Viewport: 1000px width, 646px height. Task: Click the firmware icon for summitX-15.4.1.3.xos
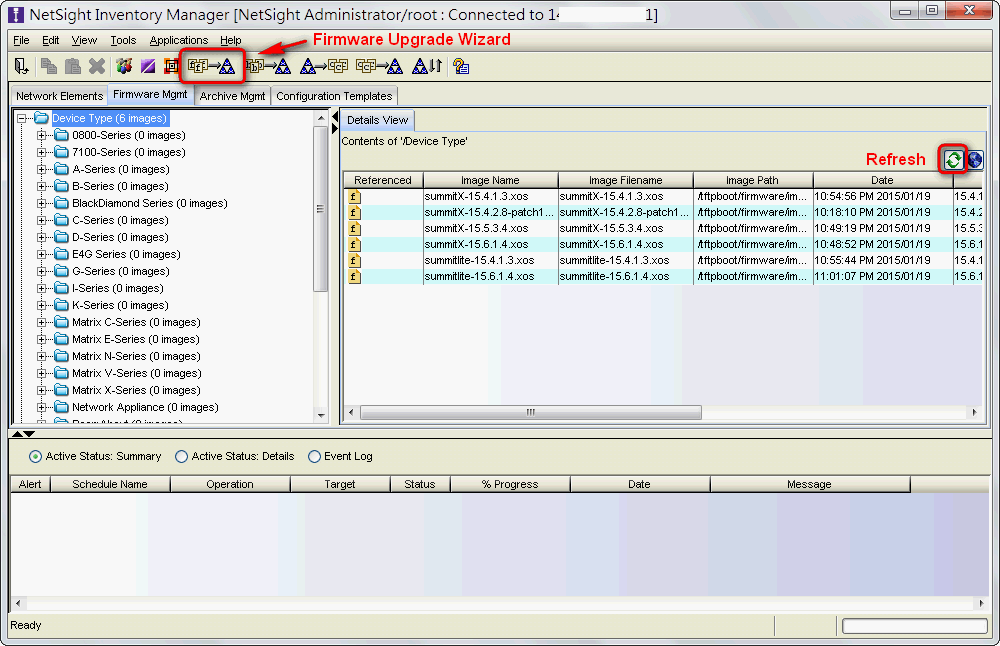pyautogui.click(x=355, y=196)
